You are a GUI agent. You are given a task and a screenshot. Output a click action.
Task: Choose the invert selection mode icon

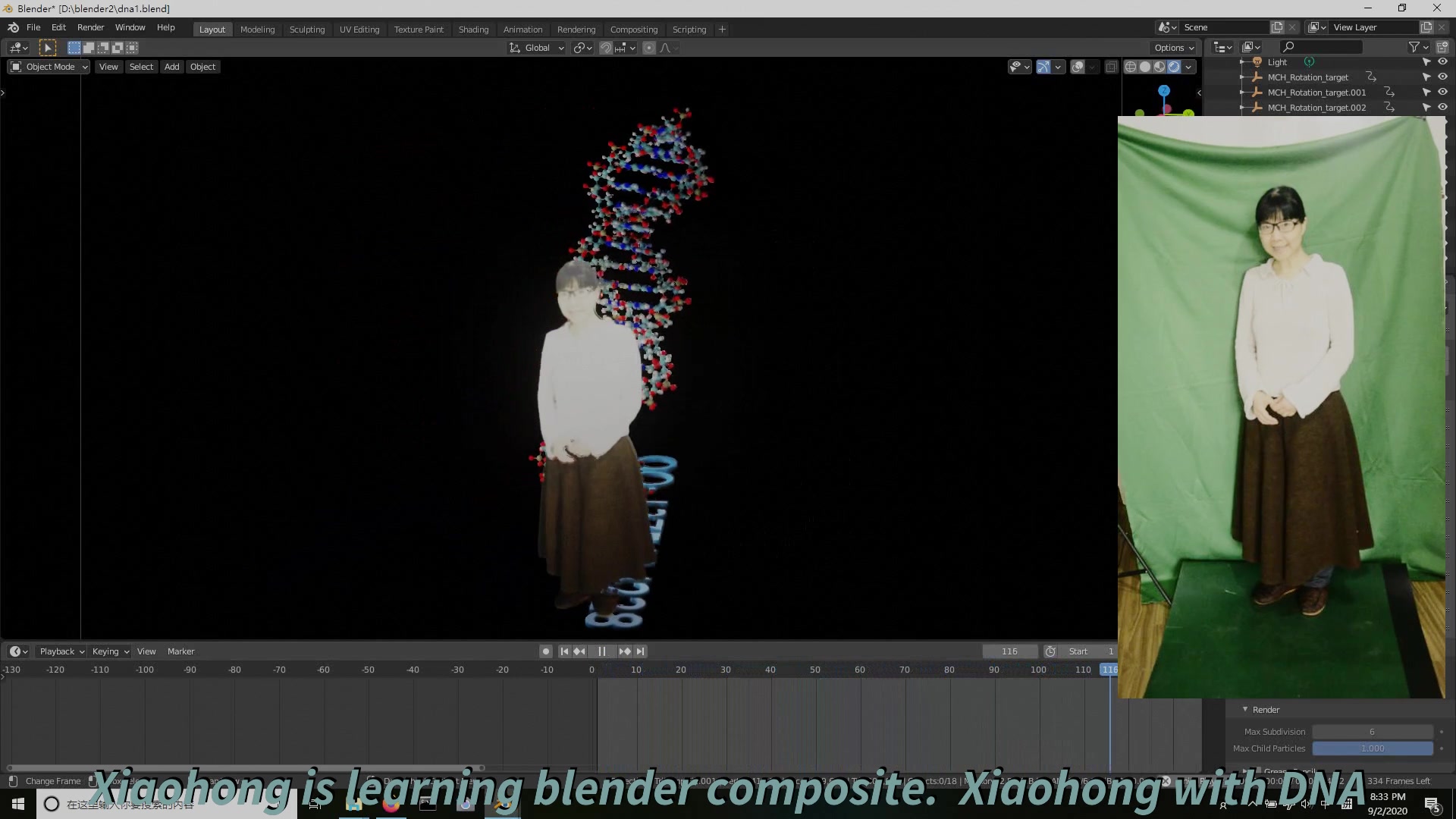click(x=117, y=48)
